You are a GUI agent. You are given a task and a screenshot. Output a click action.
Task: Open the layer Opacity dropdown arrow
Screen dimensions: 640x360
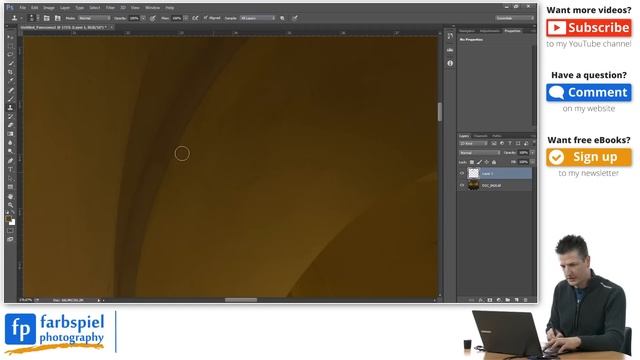pyautogui.click(x=532, y=153)
